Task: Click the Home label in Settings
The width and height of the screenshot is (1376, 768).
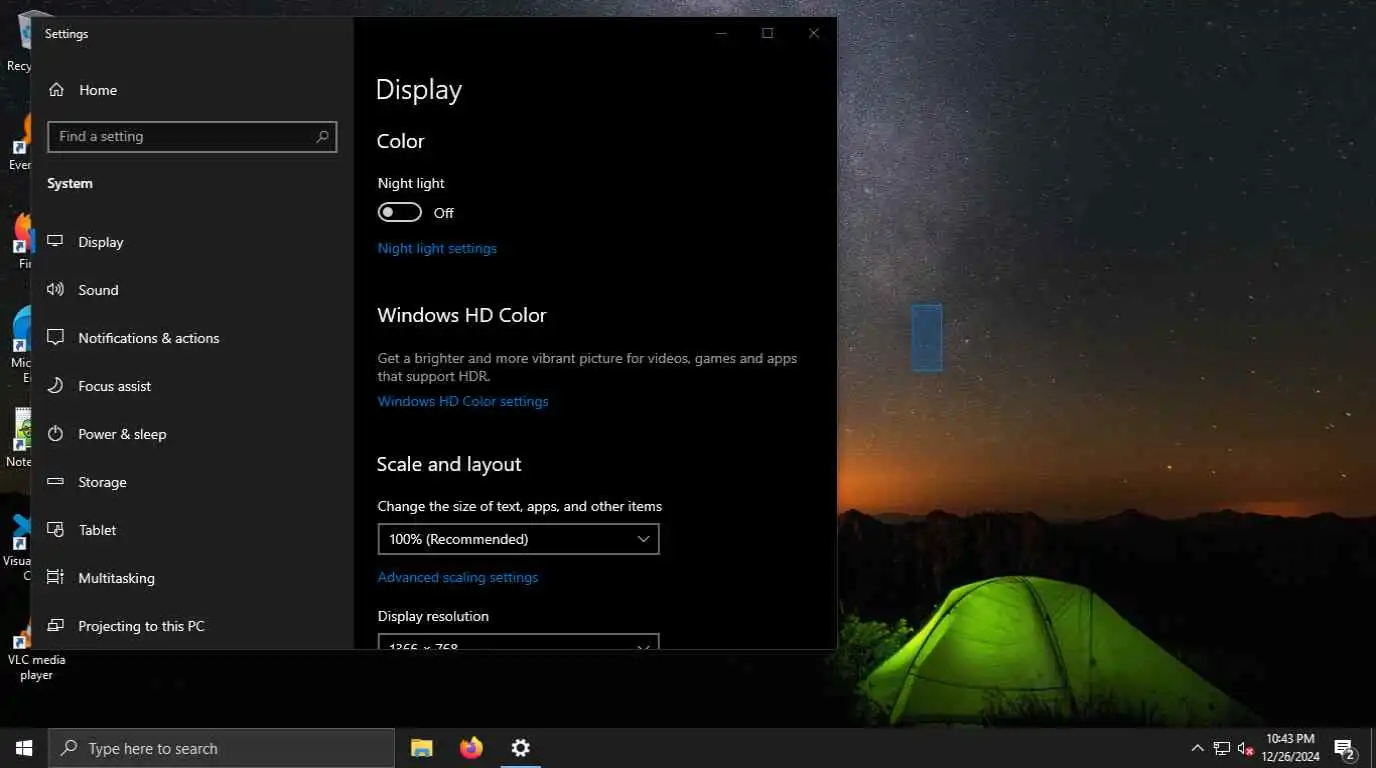Action: pos(98,90)
